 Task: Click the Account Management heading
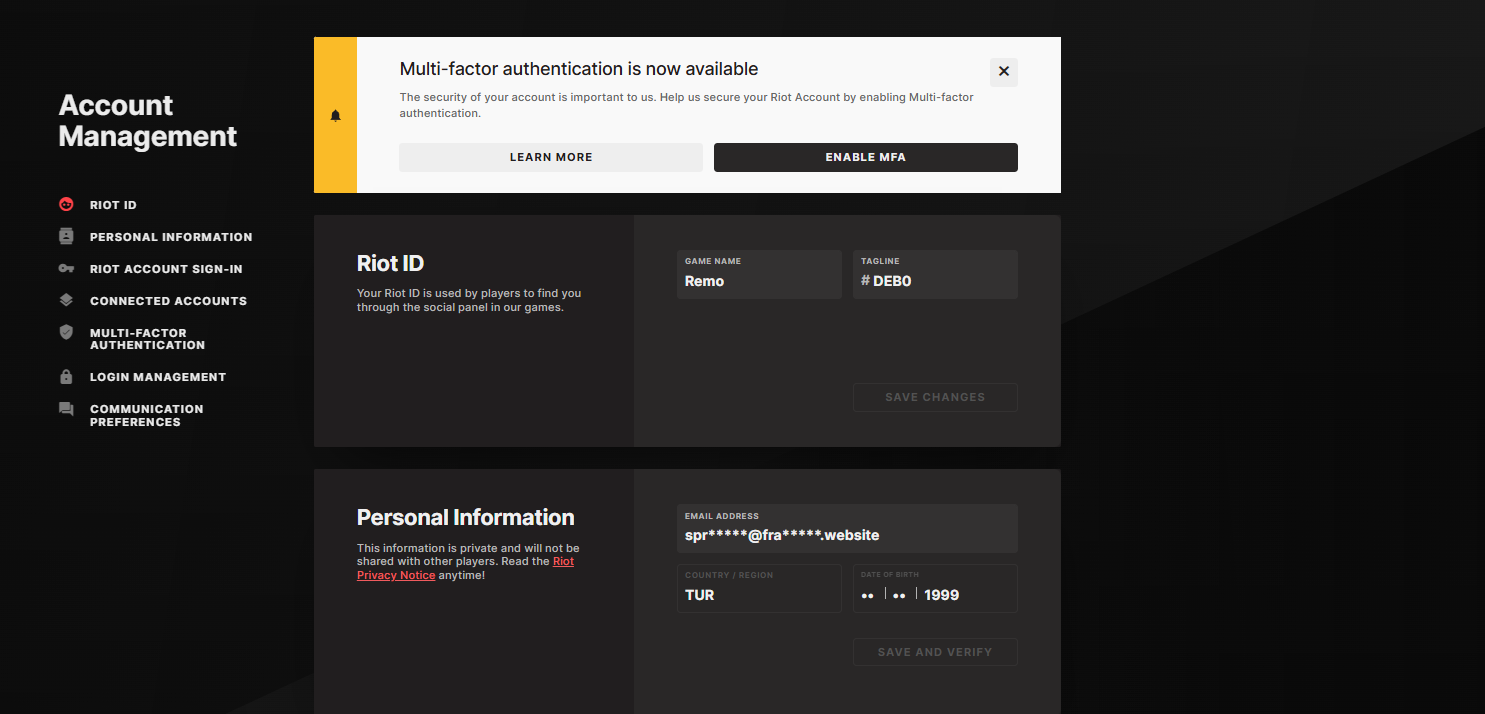click(148, 120)
